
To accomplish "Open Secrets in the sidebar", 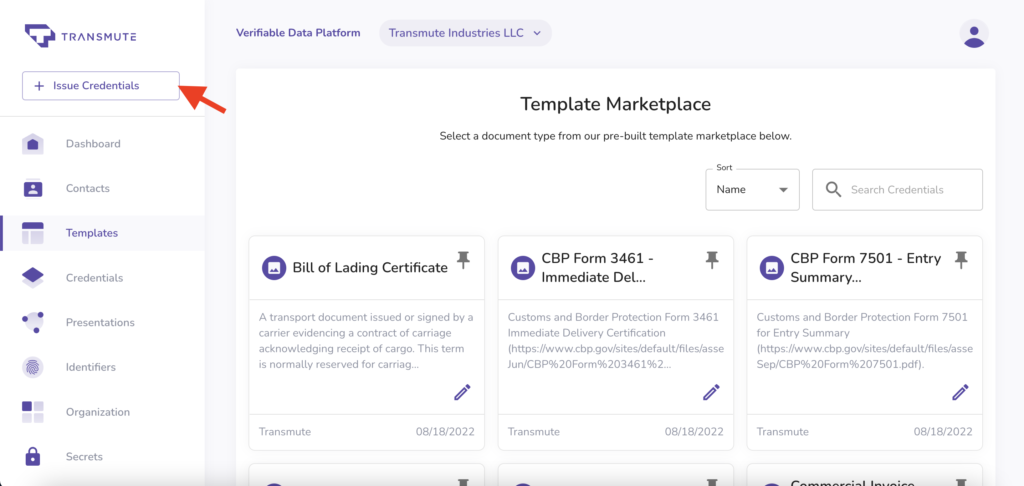I will 84,457.
